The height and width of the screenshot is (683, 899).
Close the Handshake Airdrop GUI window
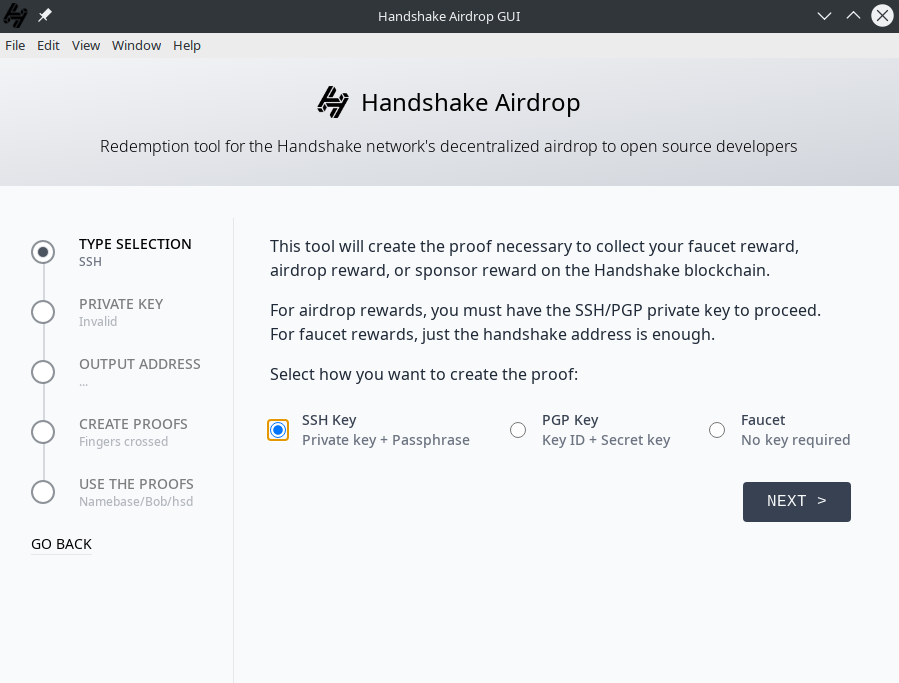point(882,16)
